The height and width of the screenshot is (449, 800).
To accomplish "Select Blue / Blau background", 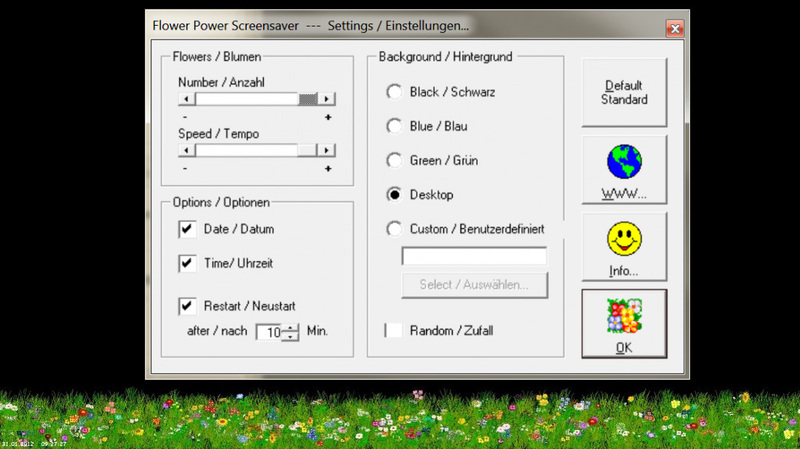I will pyautogui.click(x=394, y=126).
